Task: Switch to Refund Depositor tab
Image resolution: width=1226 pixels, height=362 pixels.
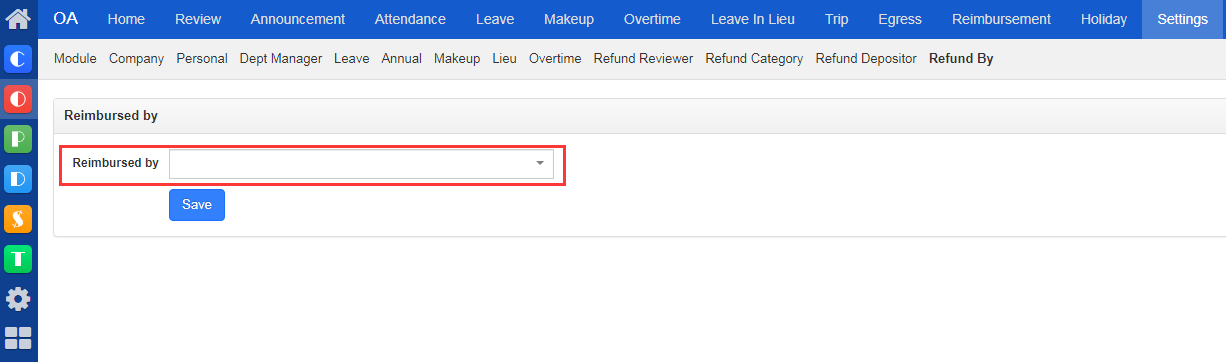Action: coord(866,59)
